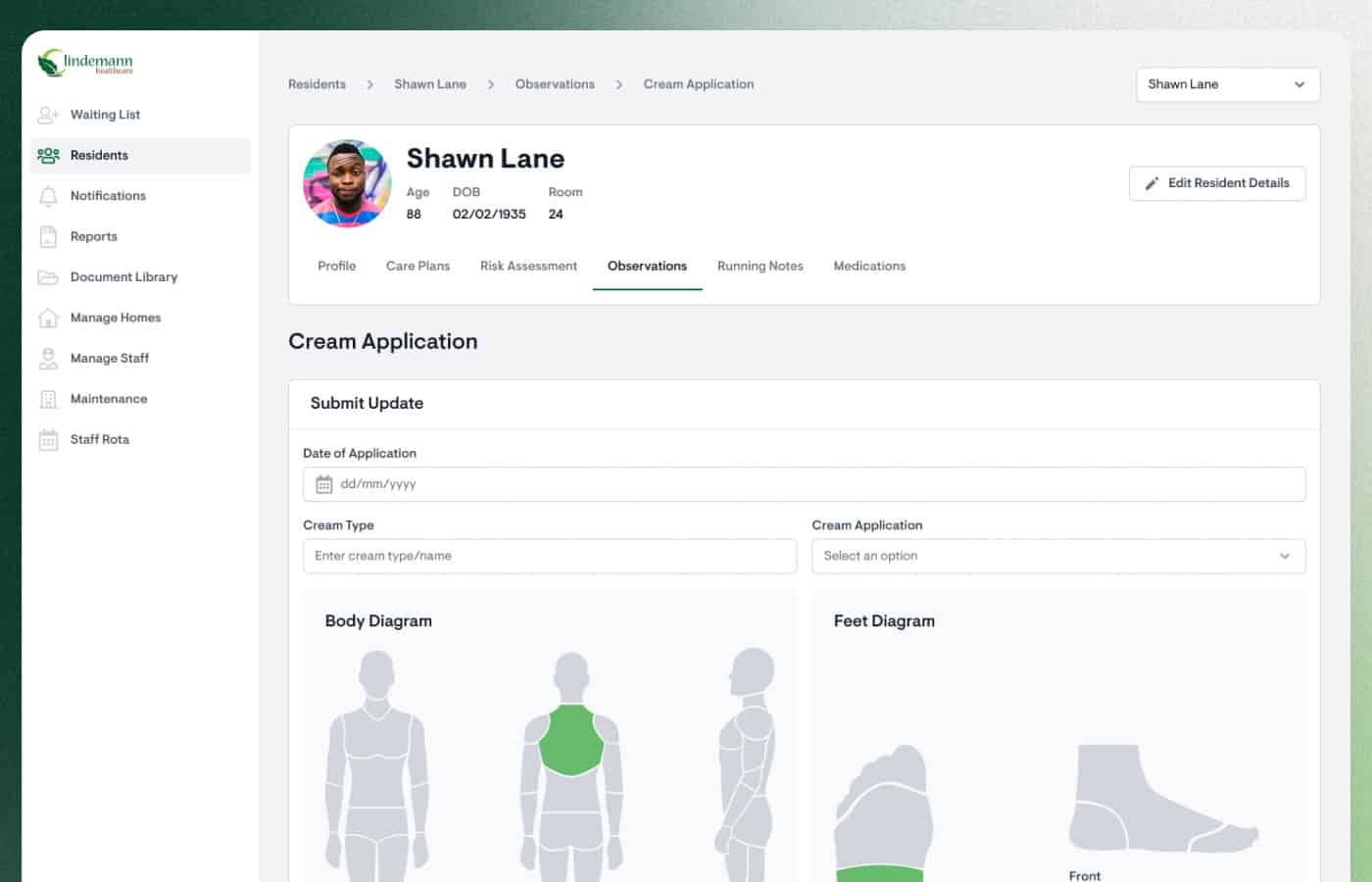Screen dimensions: 1372x882
Task: Click the chevron after Residents breadcrumb
Action: click(369, 84)
